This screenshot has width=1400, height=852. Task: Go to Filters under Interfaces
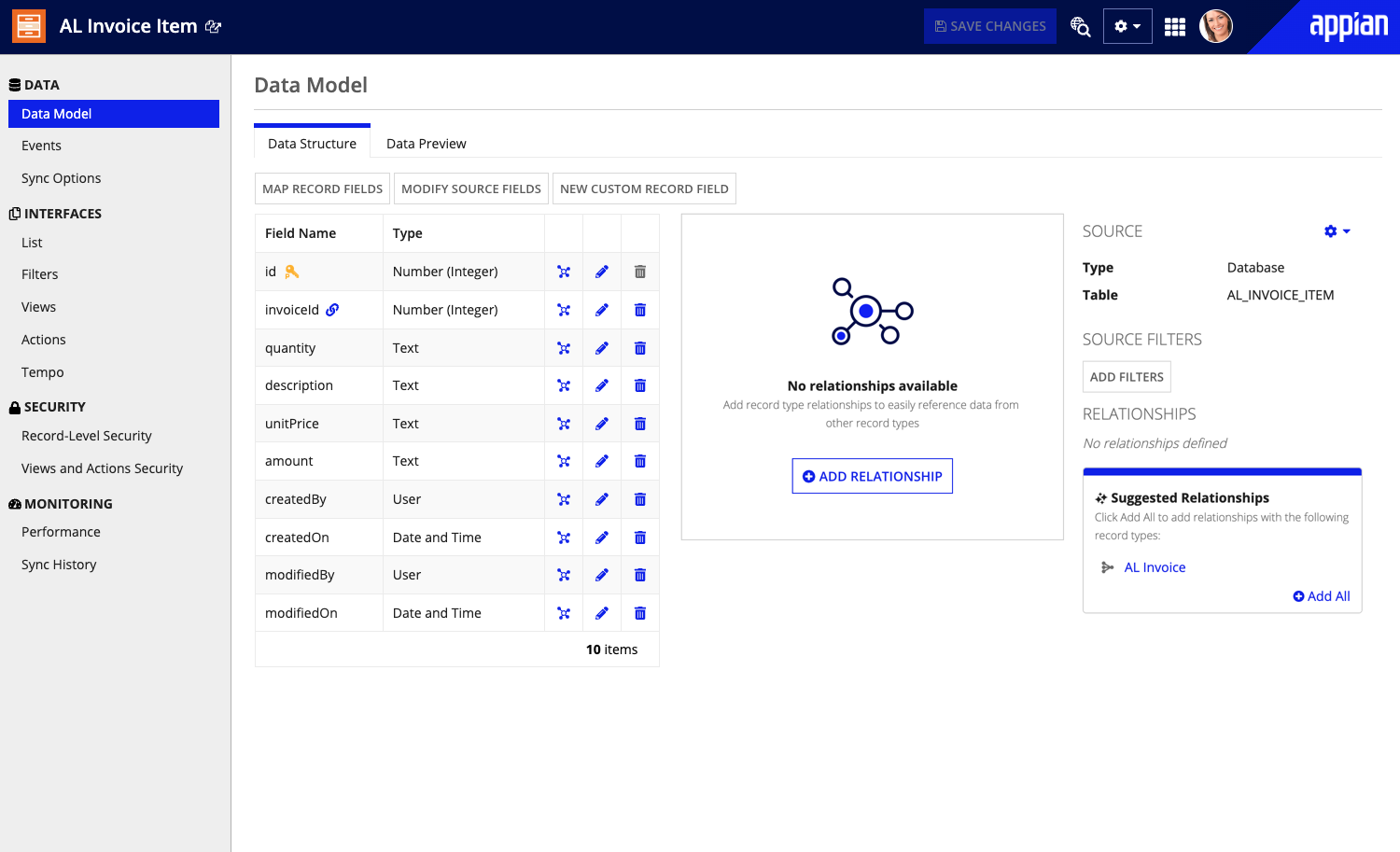click(x=39, y=274)
